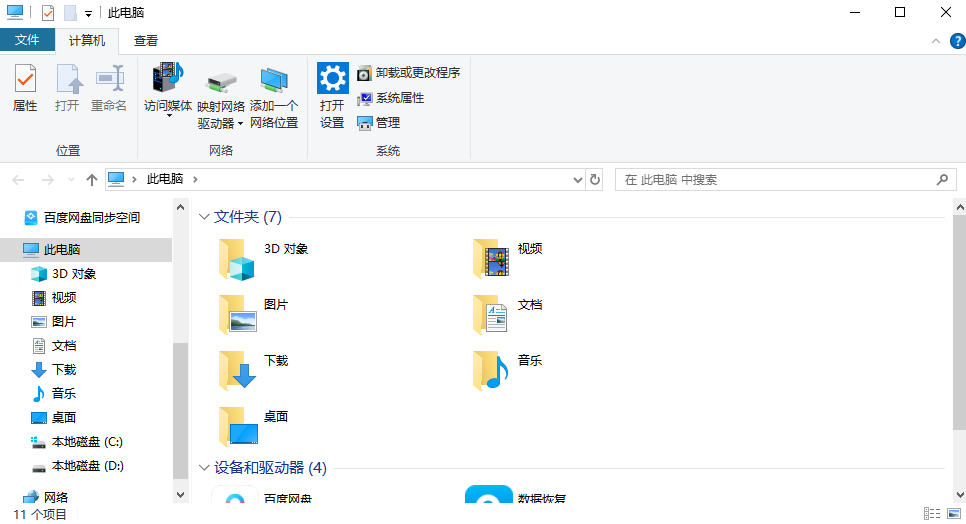The height and width of the screenshot is (524, 966).
Task: Collapse the 设备和驱动器 (4) group
Action: pos(204,468)
